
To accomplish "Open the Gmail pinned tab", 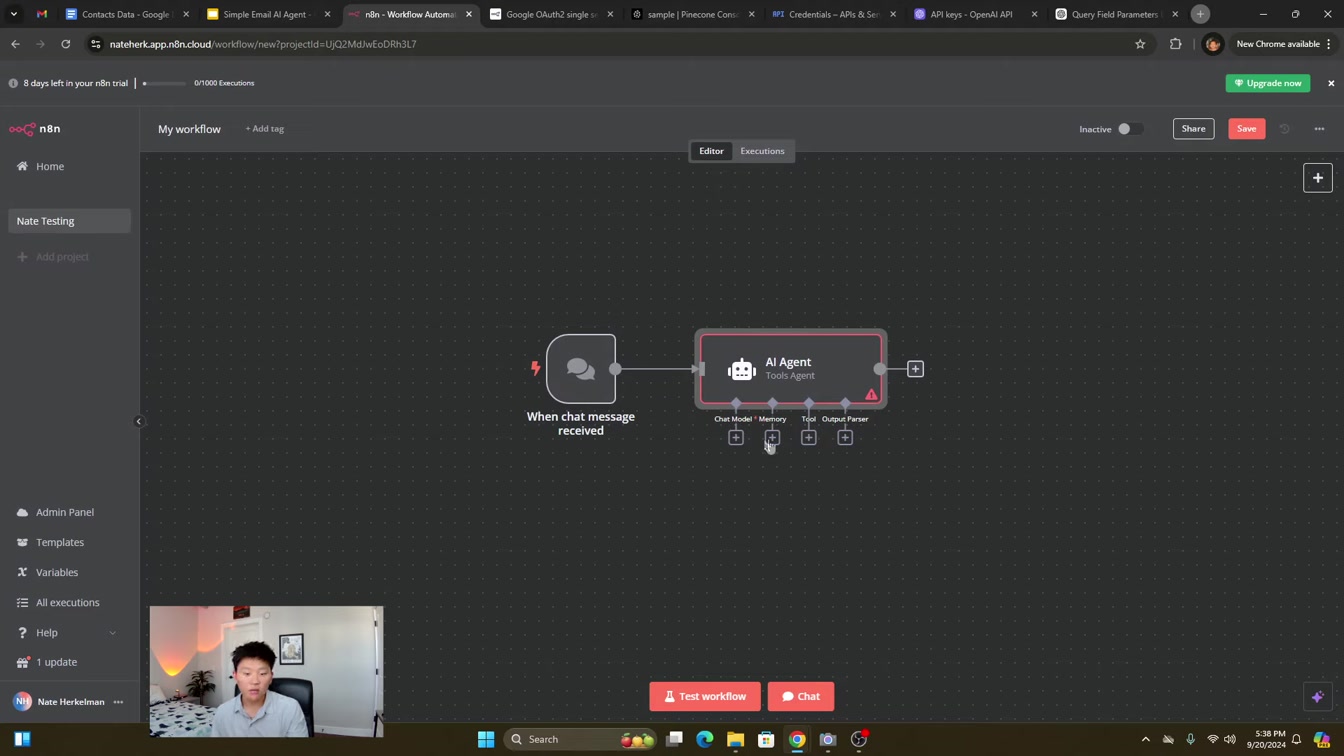I will tap(42, 14).
